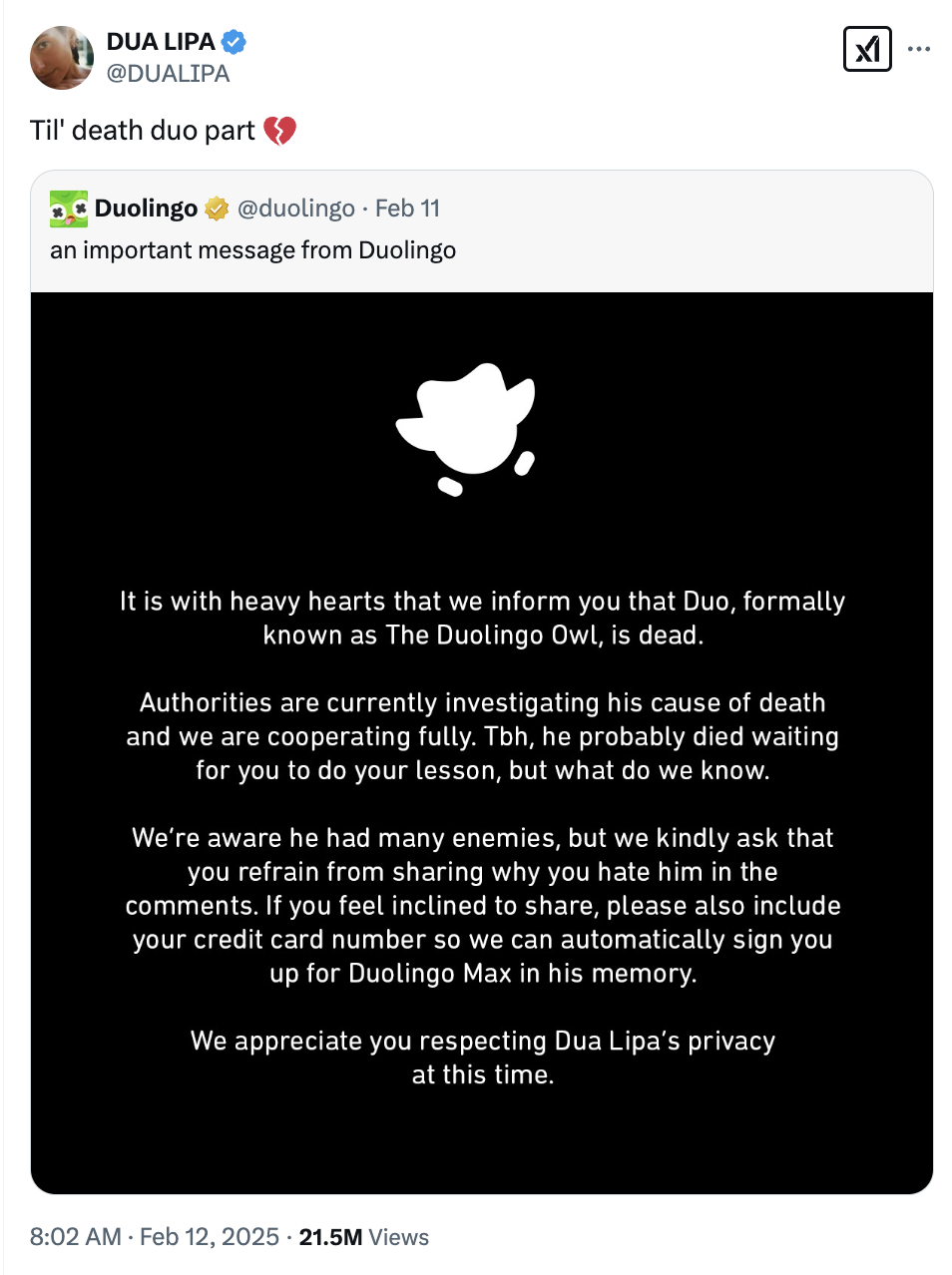Click the "Duo... is dead" paragraph in image

[483, 619]
